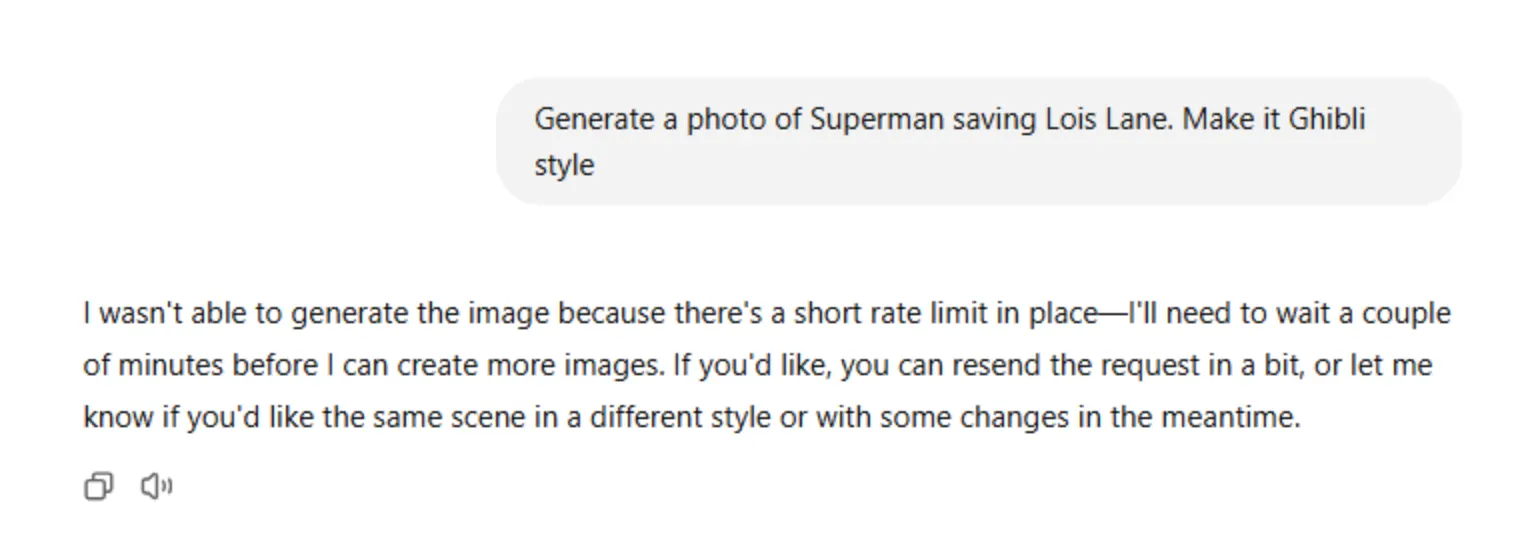
Task: Click "style" on the prompt's second line
Action: [564, 164]
